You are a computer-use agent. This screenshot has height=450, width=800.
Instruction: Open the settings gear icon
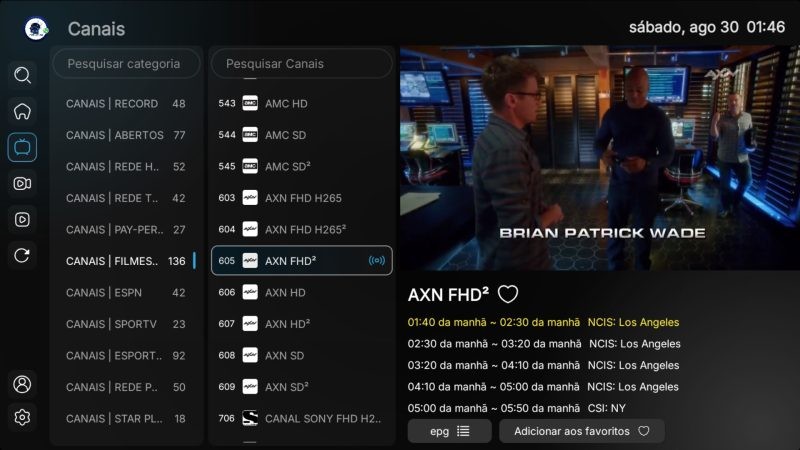(22, 417)
